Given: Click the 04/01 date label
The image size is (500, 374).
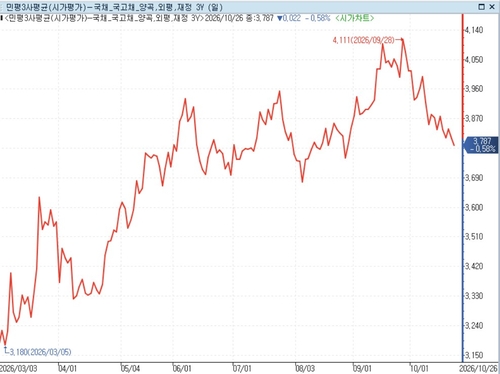Looking at the screenshot, I should (x=68, y=369).
